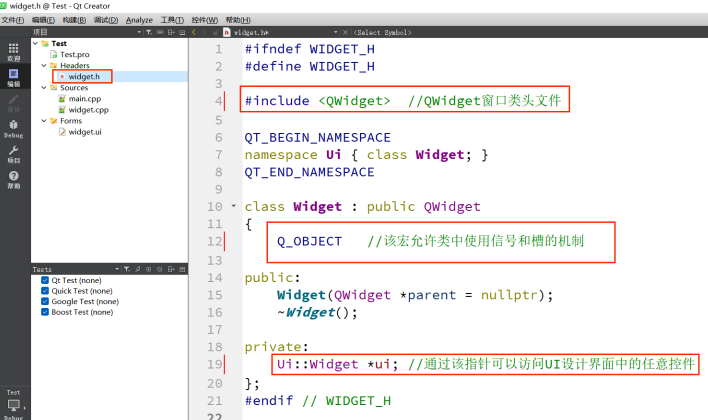Collapse all in the Tests panel
Screen dimensions: 708x420
(160, 269)
